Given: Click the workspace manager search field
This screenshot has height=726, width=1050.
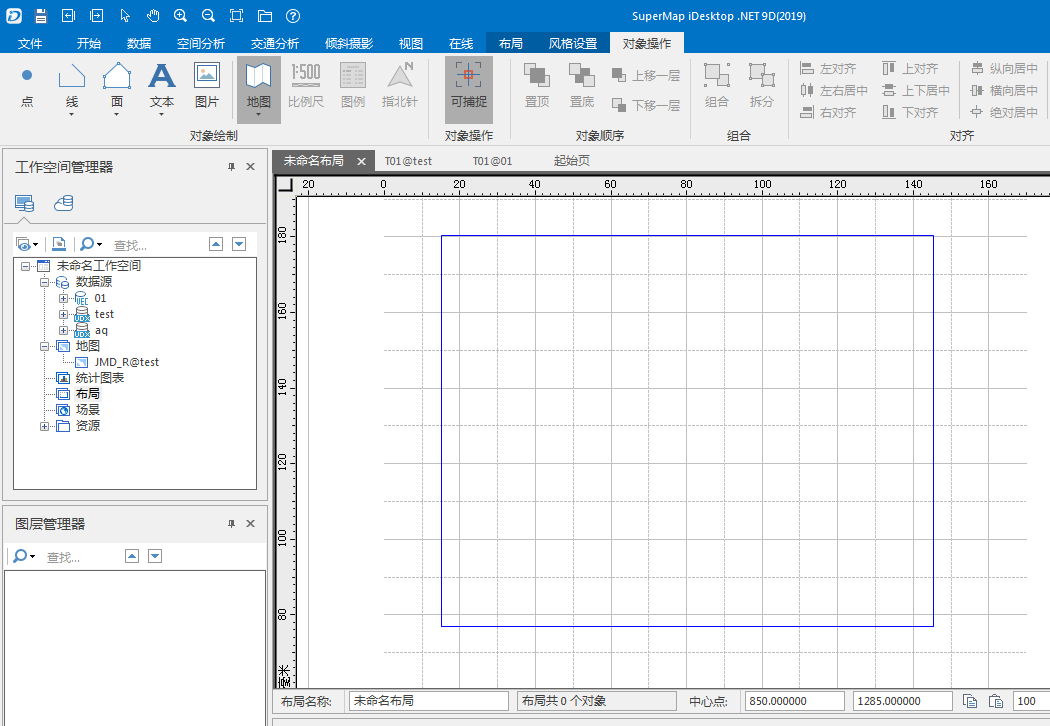Looking at the screenshot, I should tap(155, 245).
